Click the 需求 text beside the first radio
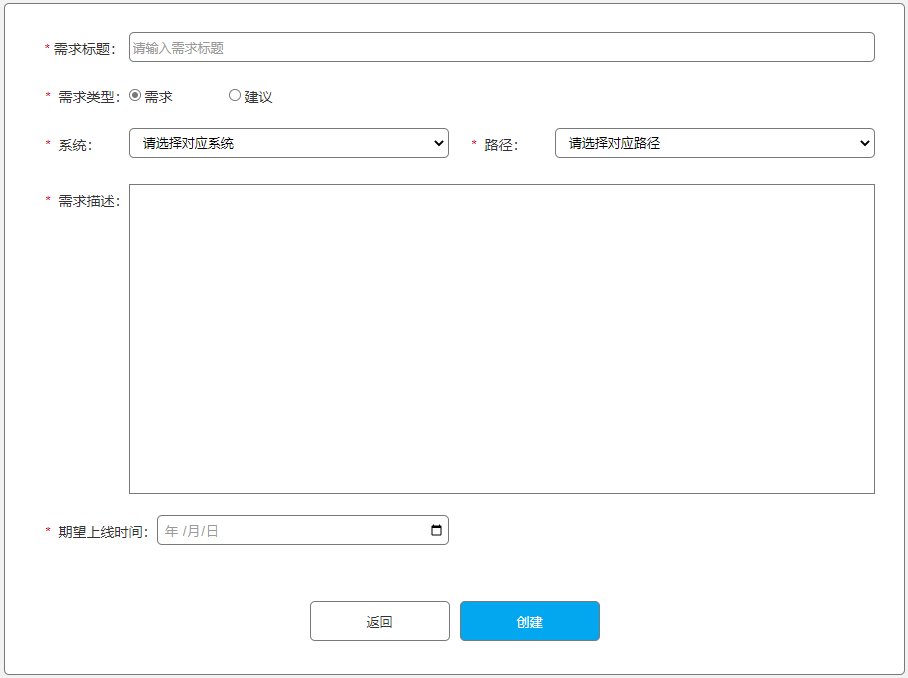908x678 pixels. [159, 97]
